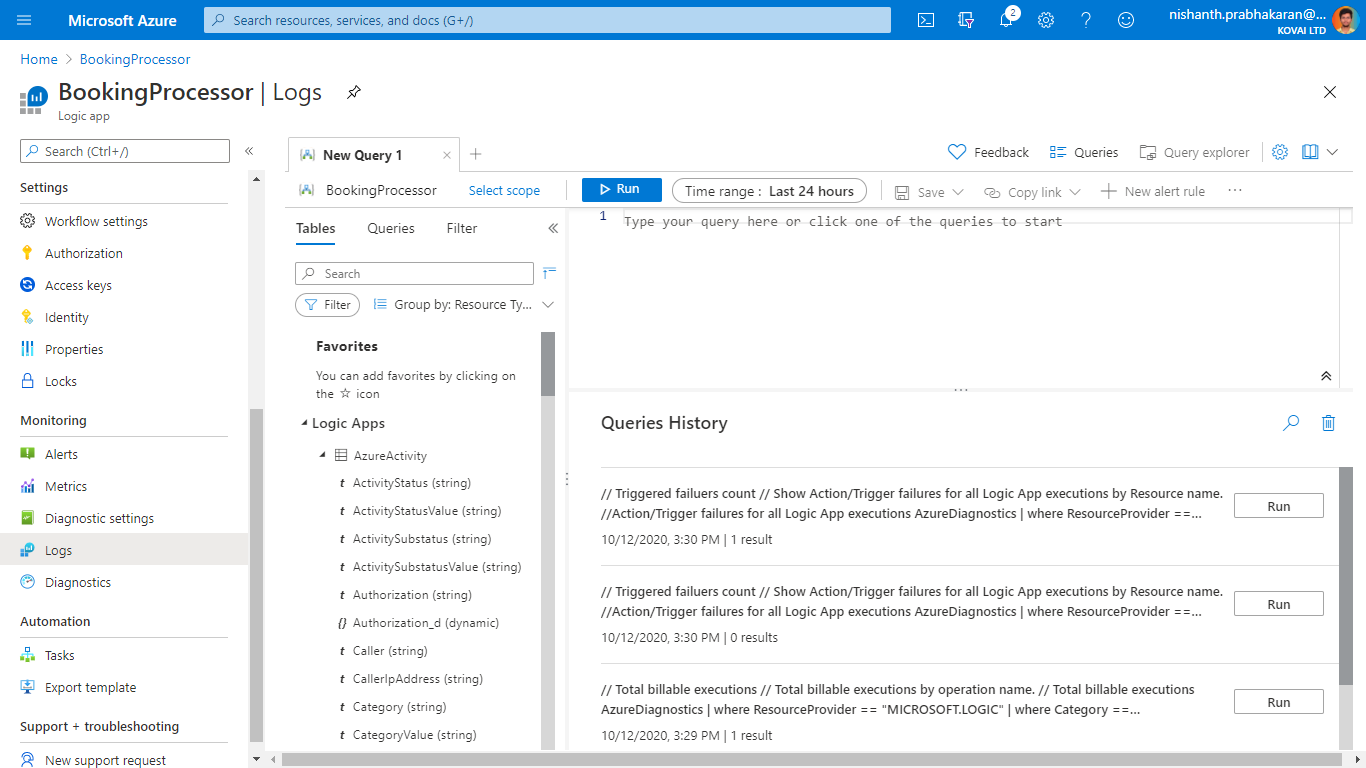This screenshot has height=768, width=1366.
Task: Focus the Tables pane Search field
Action: [x=414, y=273]
